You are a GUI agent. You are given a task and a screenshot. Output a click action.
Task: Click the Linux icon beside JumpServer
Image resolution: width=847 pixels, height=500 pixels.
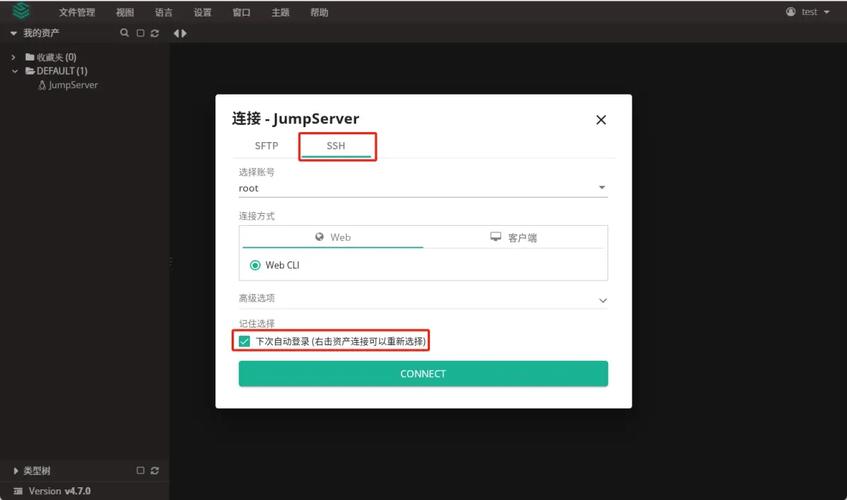pyautogui.click(x=42, y=85)
